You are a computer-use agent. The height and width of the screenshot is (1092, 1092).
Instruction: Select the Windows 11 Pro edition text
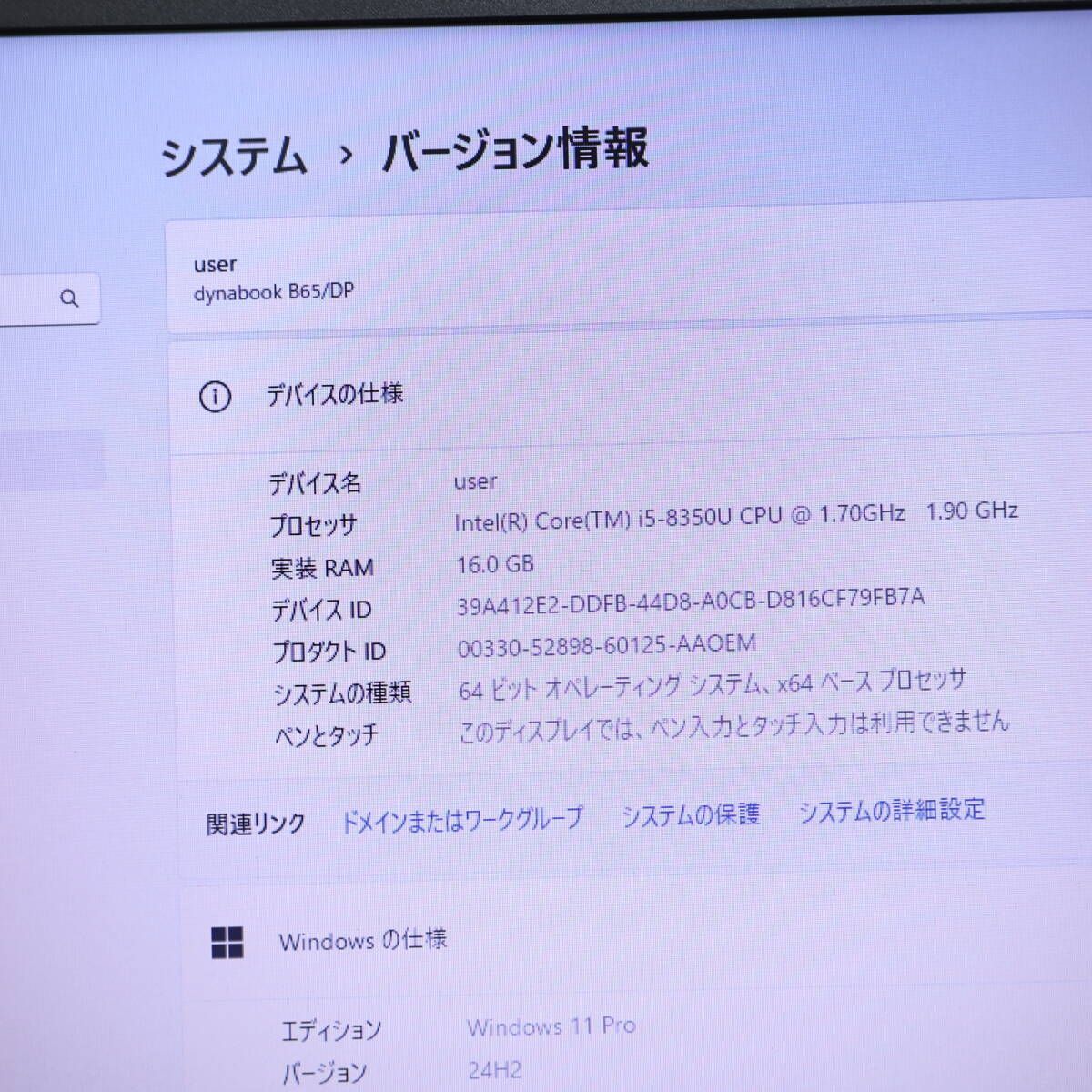(x=551, y=1026)
